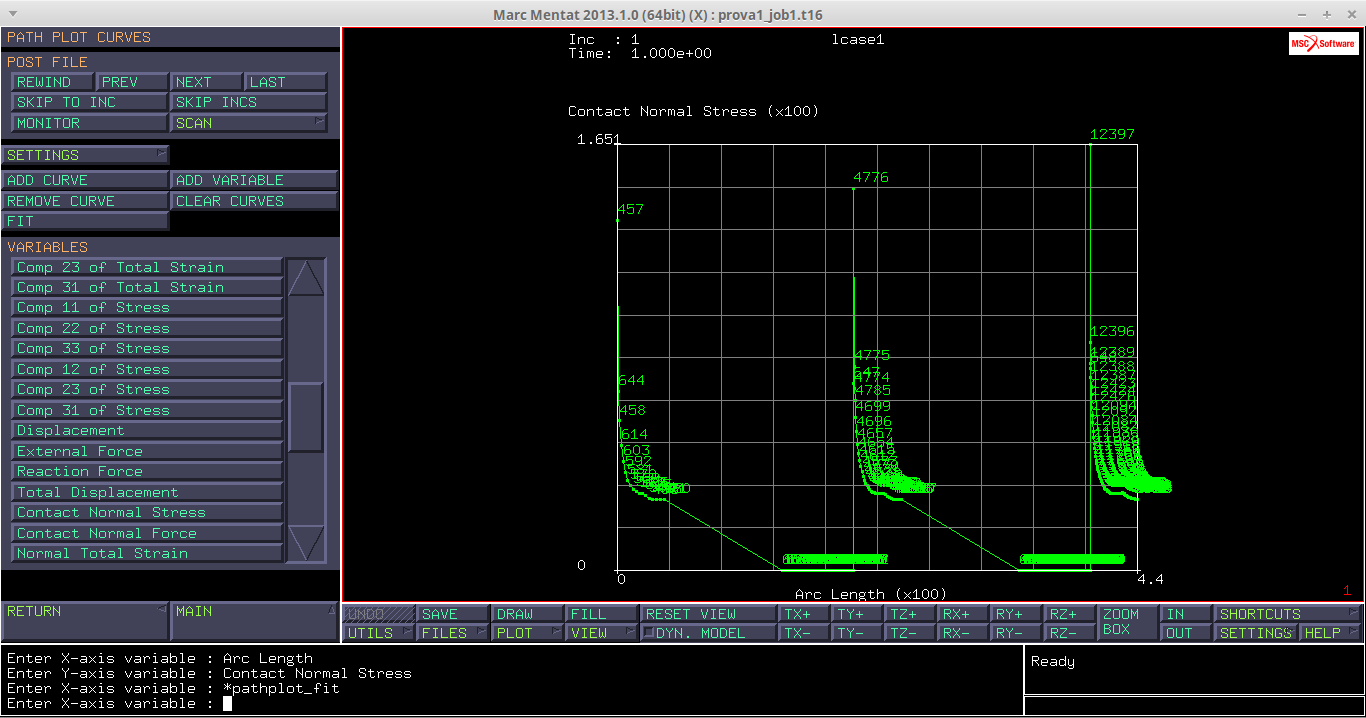Click the RY- rotate button

(x=1016, y=633)
